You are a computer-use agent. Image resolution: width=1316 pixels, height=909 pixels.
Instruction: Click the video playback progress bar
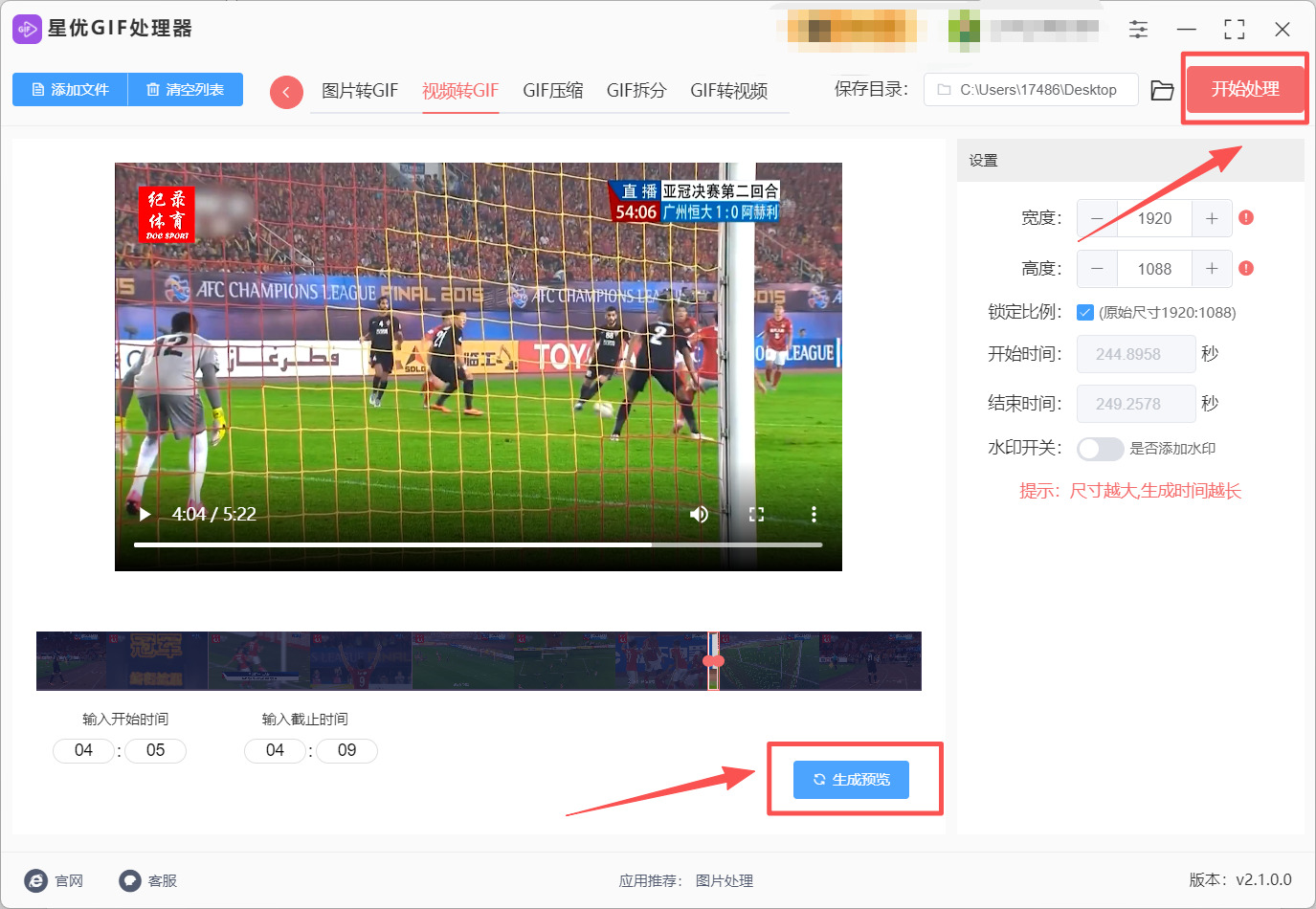tap(479, 544)
